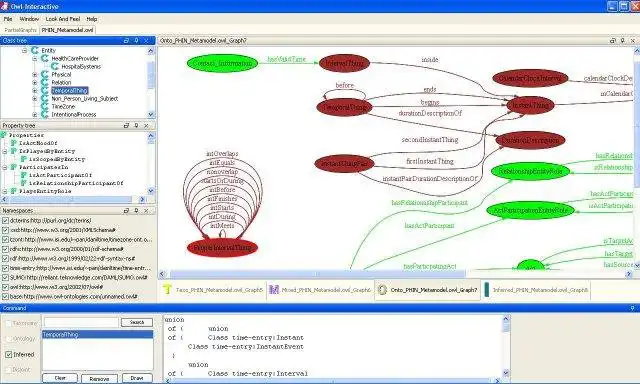Click the Draw button
The height and width of the screenshot is (384, 640).
tap(137, 378)
